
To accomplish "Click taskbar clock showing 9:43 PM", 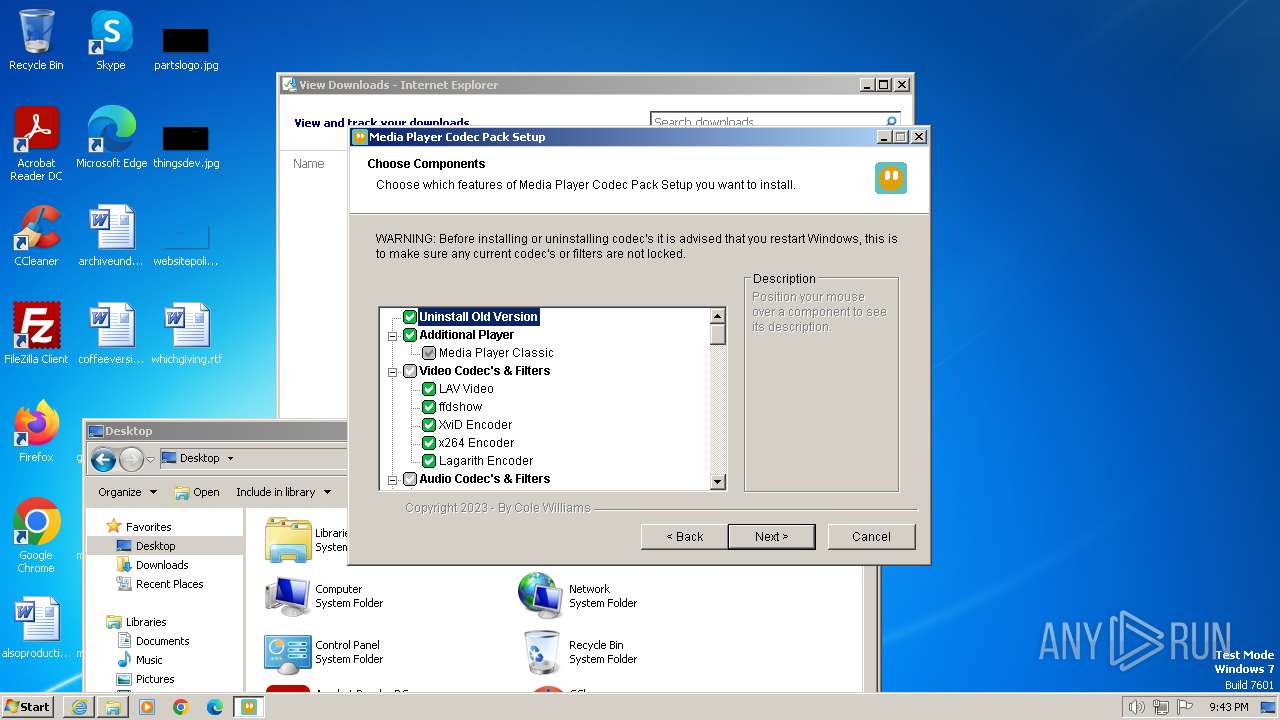I will click(1228, 707).
